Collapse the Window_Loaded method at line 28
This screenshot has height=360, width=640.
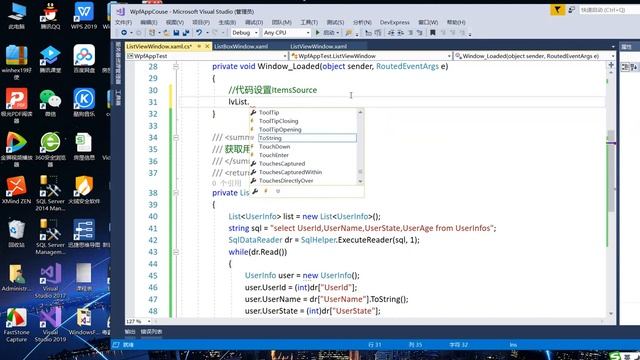[x=176, y=67]
